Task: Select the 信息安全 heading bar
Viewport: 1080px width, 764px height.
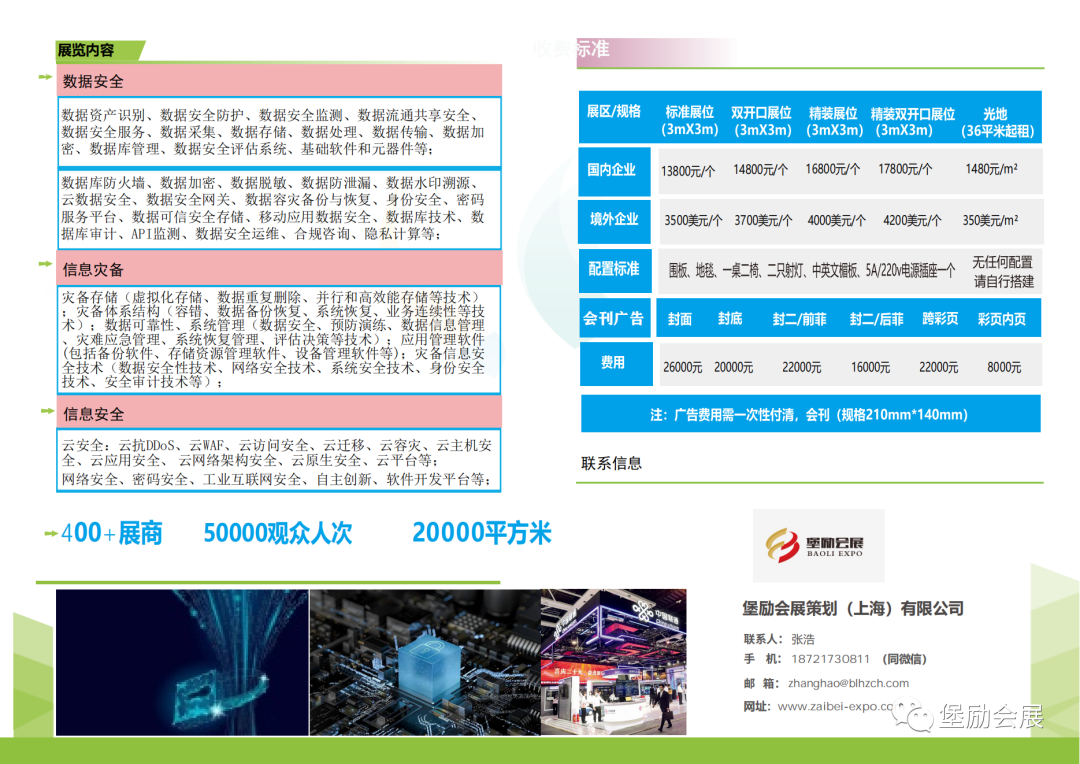Action: point(278,413)
